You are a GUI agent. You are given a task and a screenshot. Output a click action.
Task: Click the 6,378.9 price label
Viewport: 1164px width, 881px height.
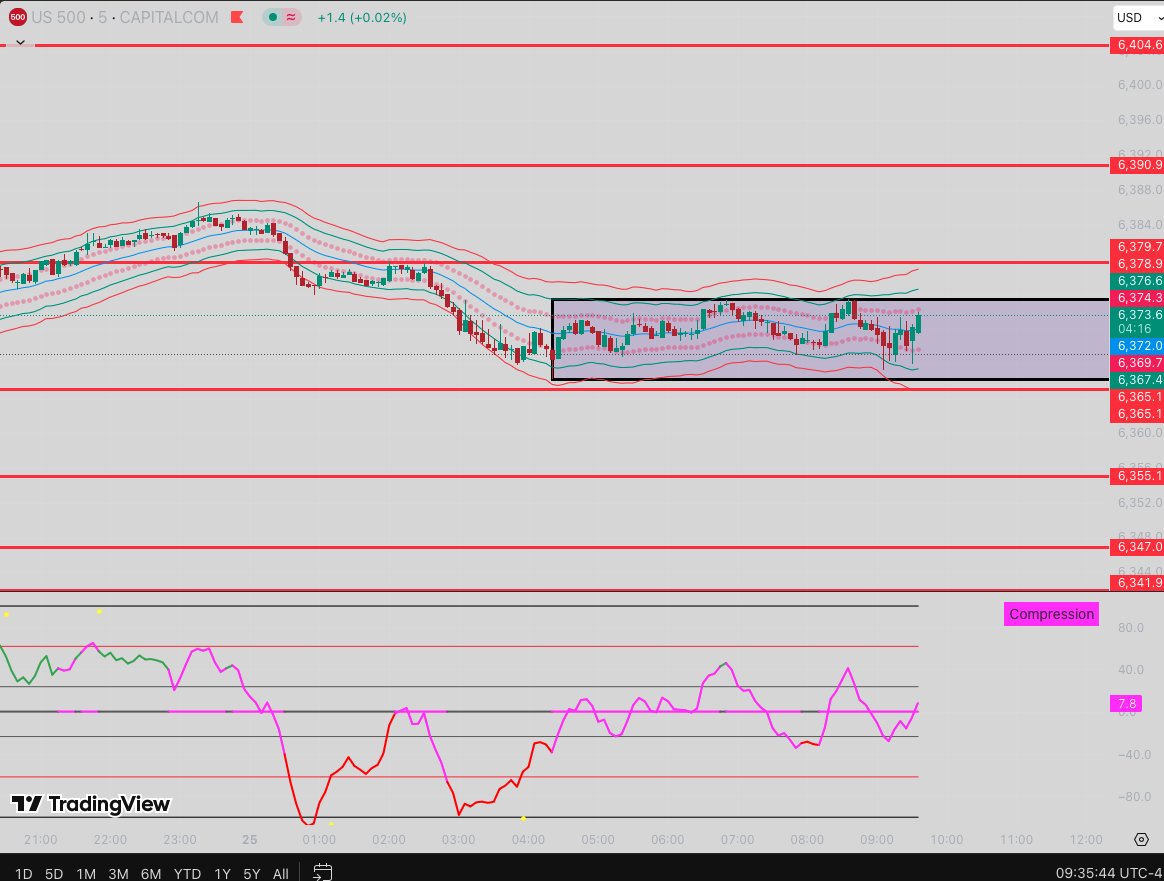coord(1137,263)
